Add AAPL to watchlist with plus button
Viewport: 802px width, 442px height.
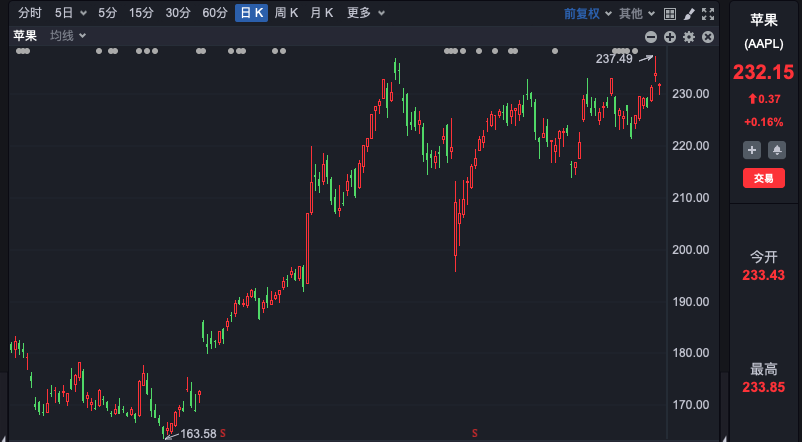(x=753, y=150)
